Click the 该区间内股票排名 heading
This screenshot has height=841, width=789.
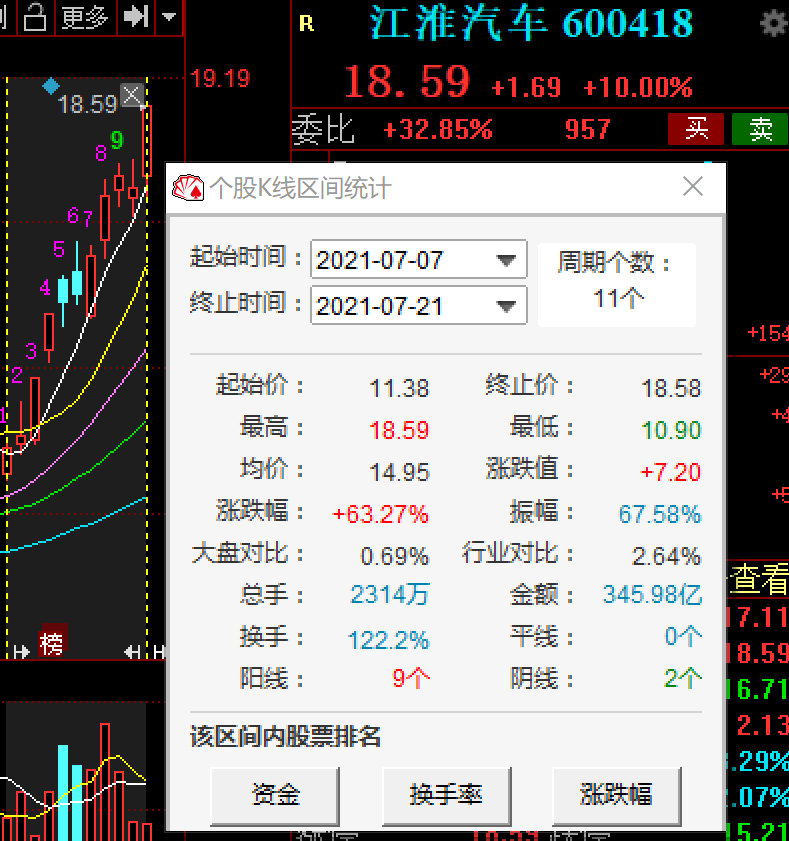285,737
